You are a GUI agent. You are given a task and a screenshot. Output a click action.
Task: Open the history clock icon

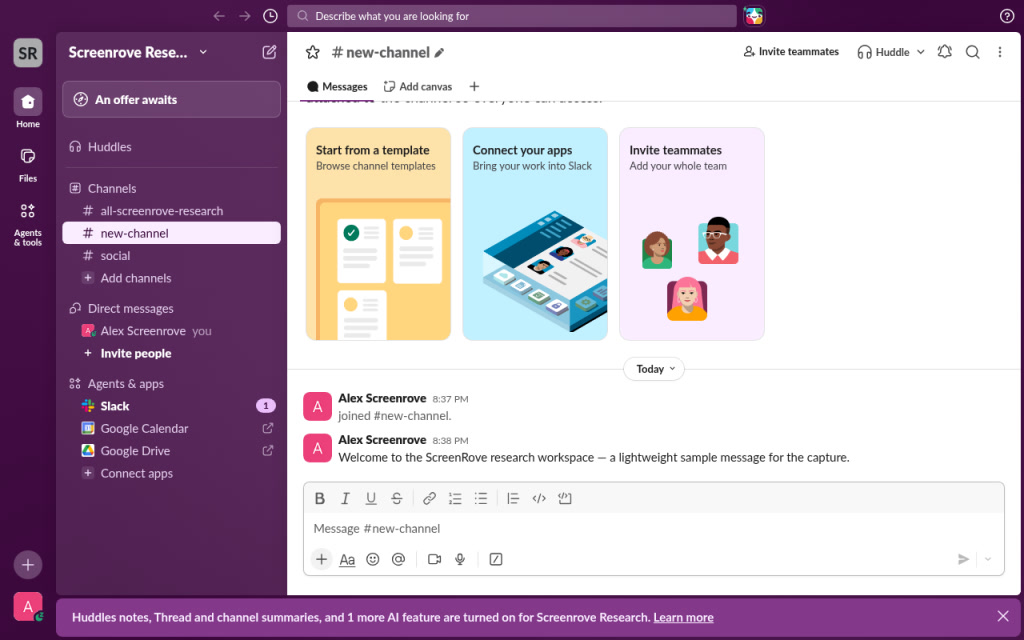[x=270, y=16]
